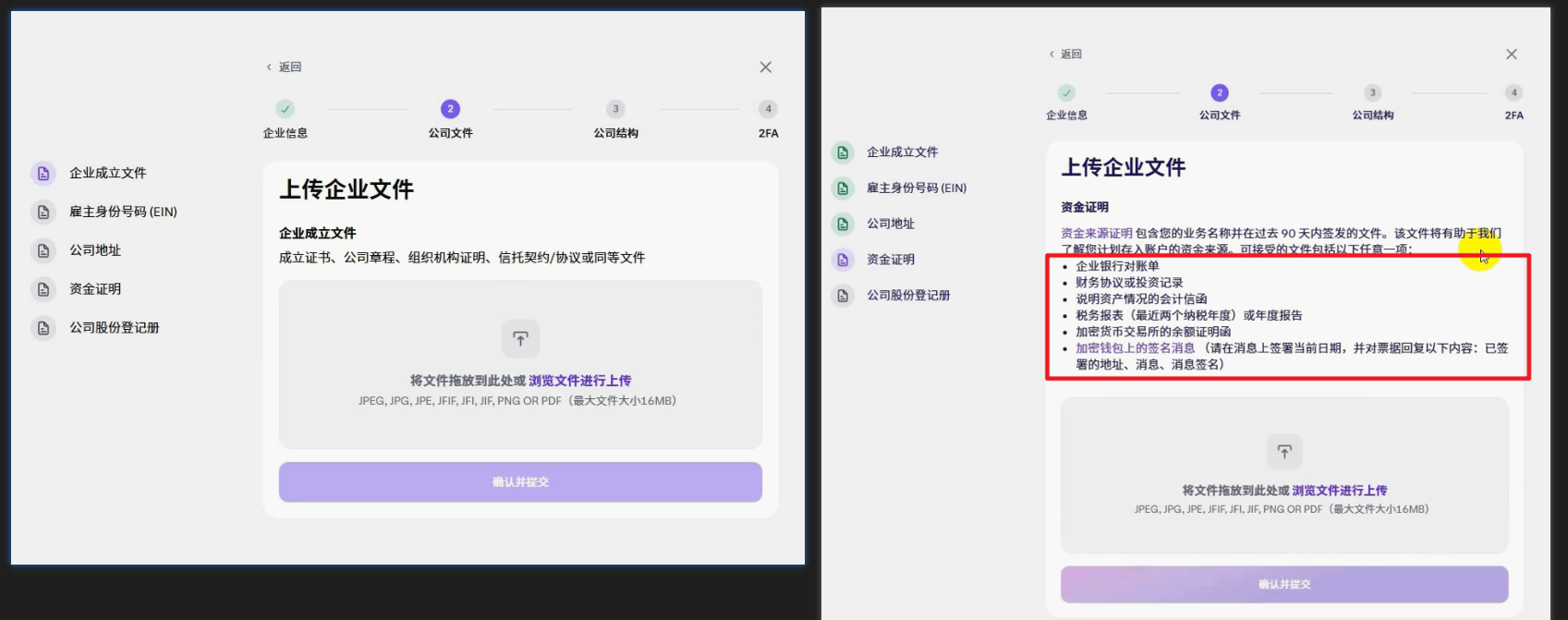Click 公司结构 step label in right window
This screenshot has width=1568, height=620.
pyautogui.click(x=1373, y=115)
